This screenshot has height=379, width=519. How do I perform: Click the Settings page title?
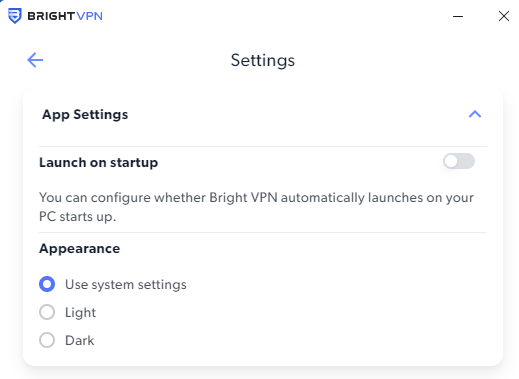tap(263, 61)
